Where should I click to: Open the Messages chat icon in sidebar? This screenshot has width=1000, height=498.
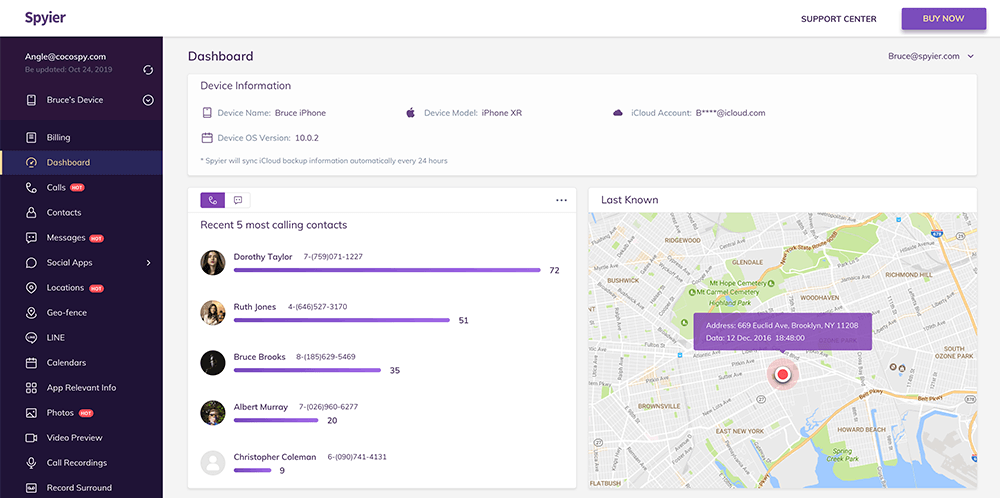[x=31, y=238]
